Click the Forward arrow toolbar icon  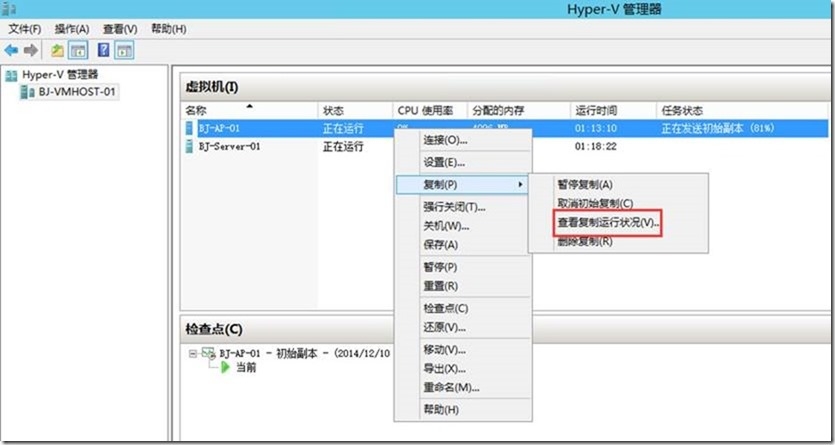coord(31,51)
